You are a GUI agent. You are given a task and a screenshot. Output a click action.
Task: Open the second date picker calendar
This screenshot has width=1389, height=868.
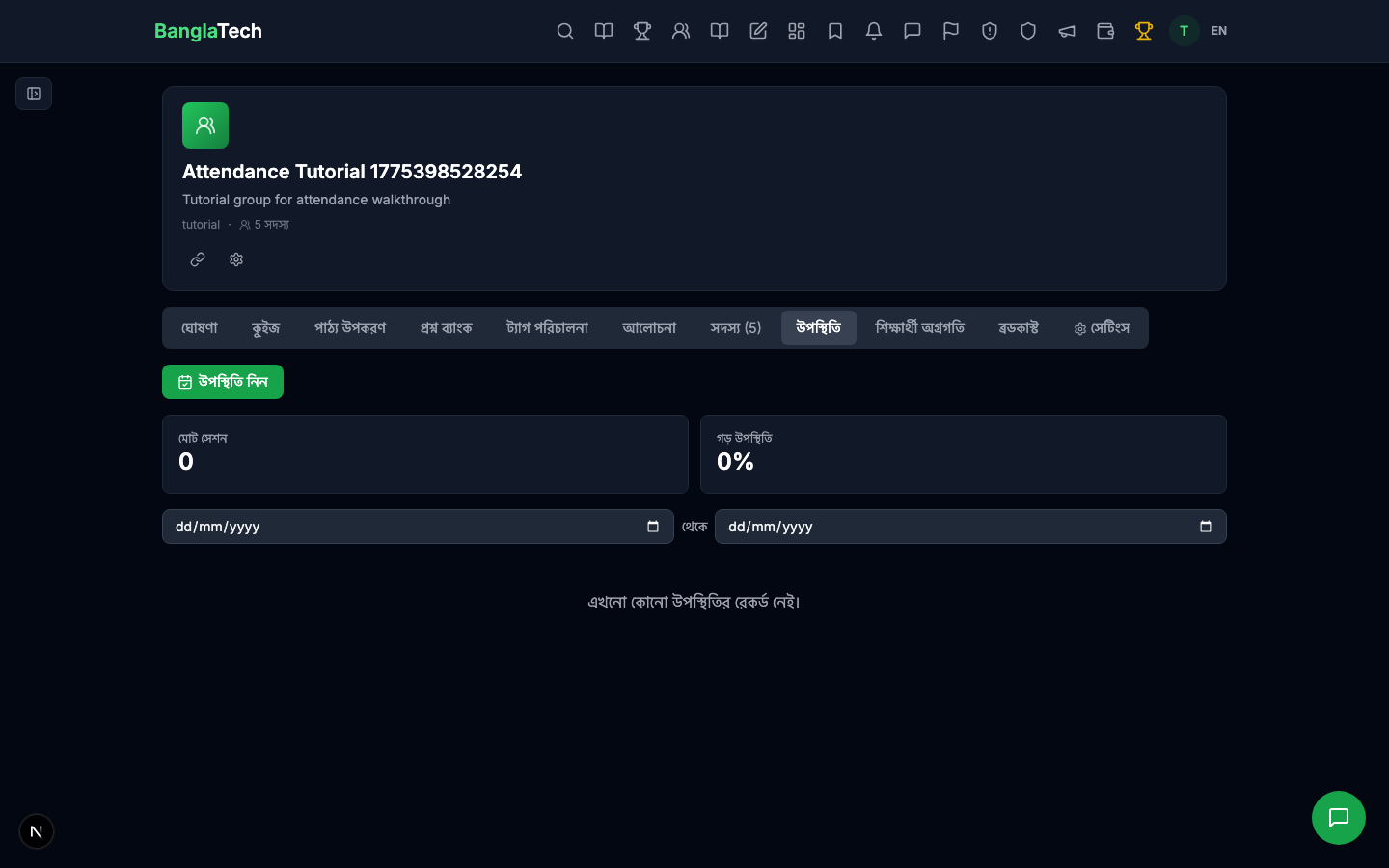[x=1206, y=527]
